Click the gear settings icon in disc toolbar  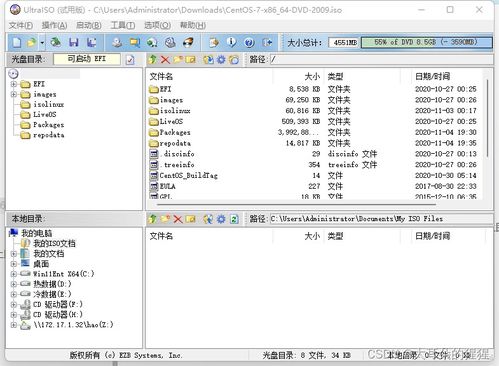click(221, 60)
